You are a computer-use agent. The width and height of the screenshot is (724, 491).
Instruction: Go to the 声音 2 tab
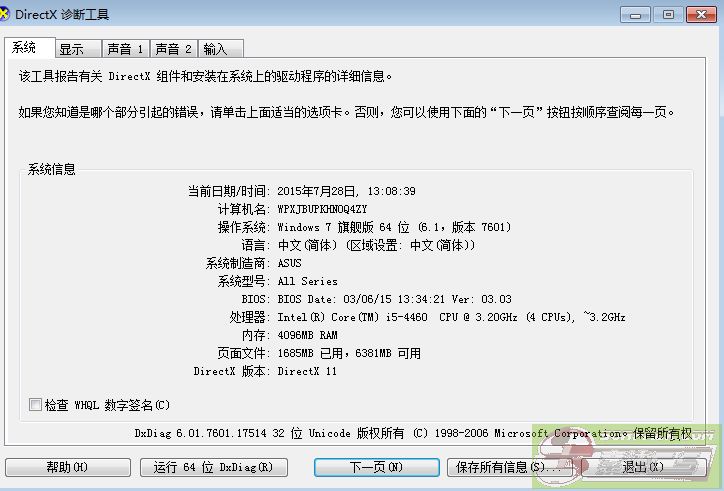tap(173, 49)
